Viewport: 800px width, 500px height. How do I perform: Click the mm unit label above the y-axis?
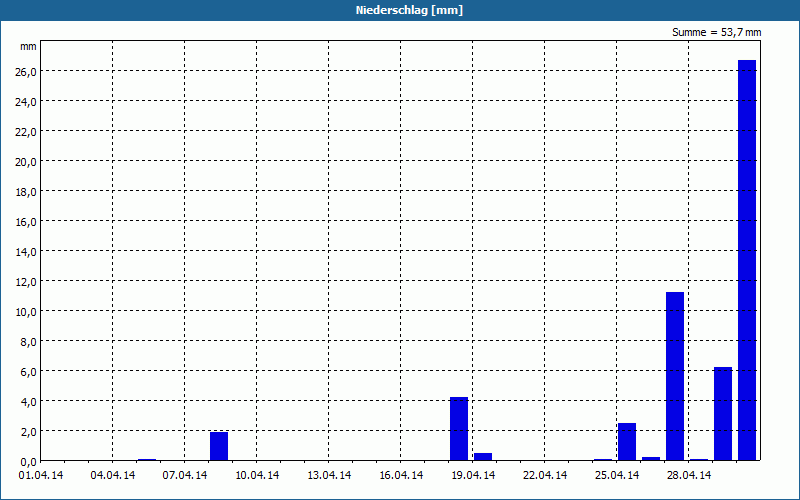(x=28, y=47)
